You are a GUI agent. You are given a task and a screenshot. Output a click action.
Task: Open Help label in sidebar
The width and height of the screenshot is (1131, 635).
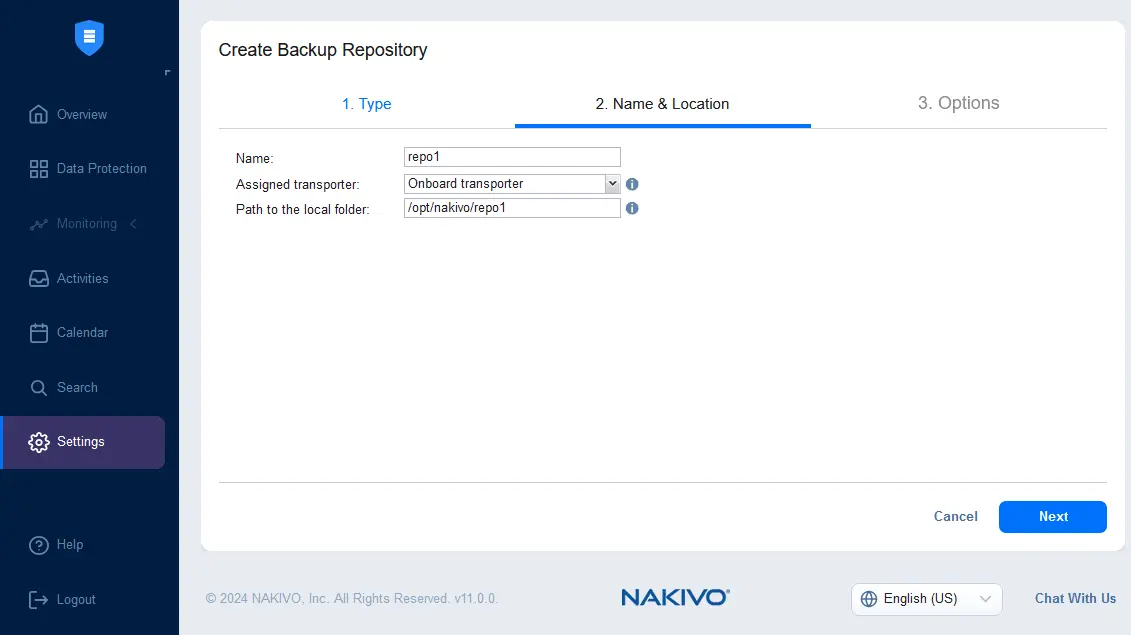(x=70, y=545)
